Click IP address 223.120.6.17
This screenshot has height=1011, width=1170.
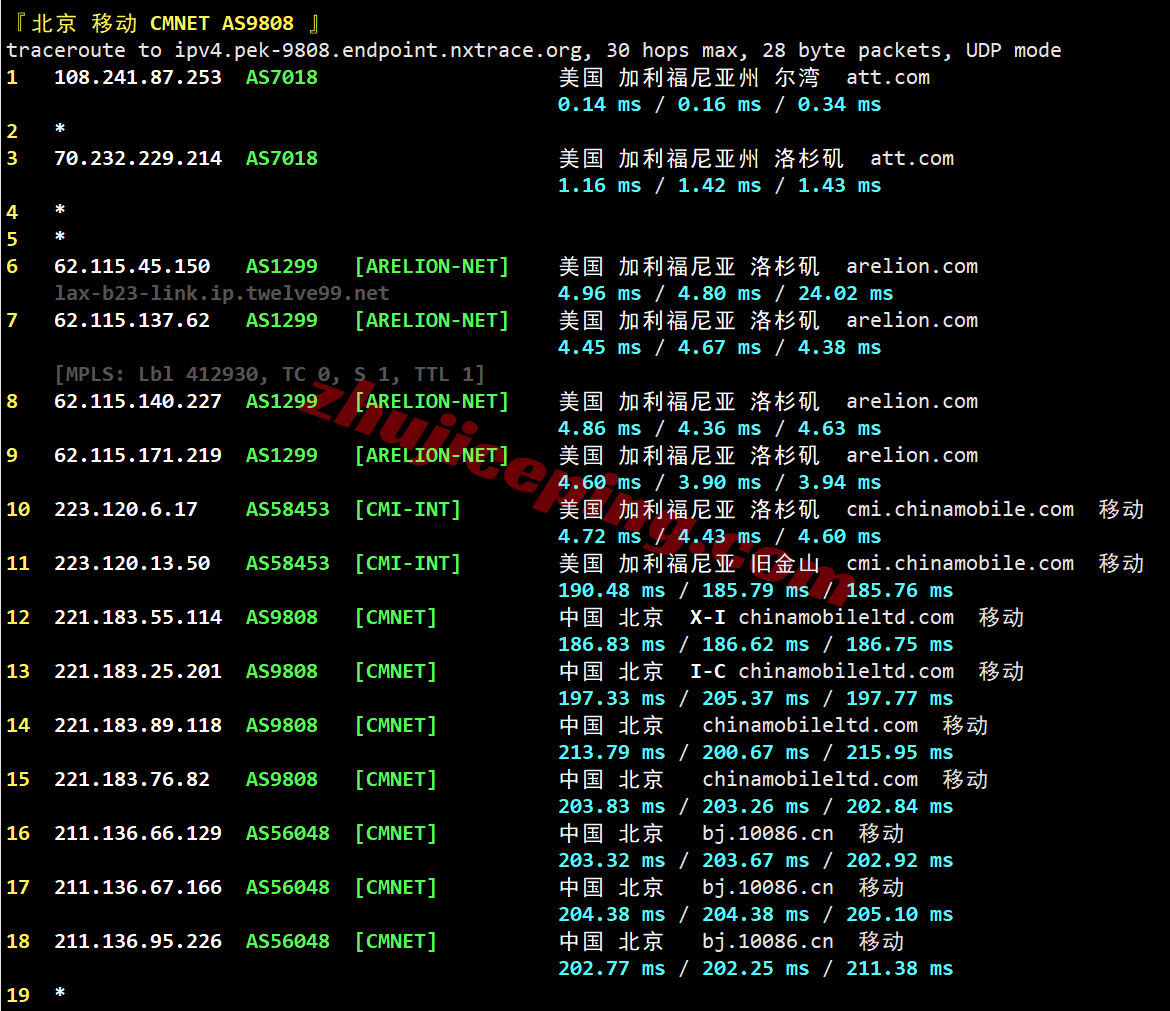pyautogui.click(x=126, y=510)
